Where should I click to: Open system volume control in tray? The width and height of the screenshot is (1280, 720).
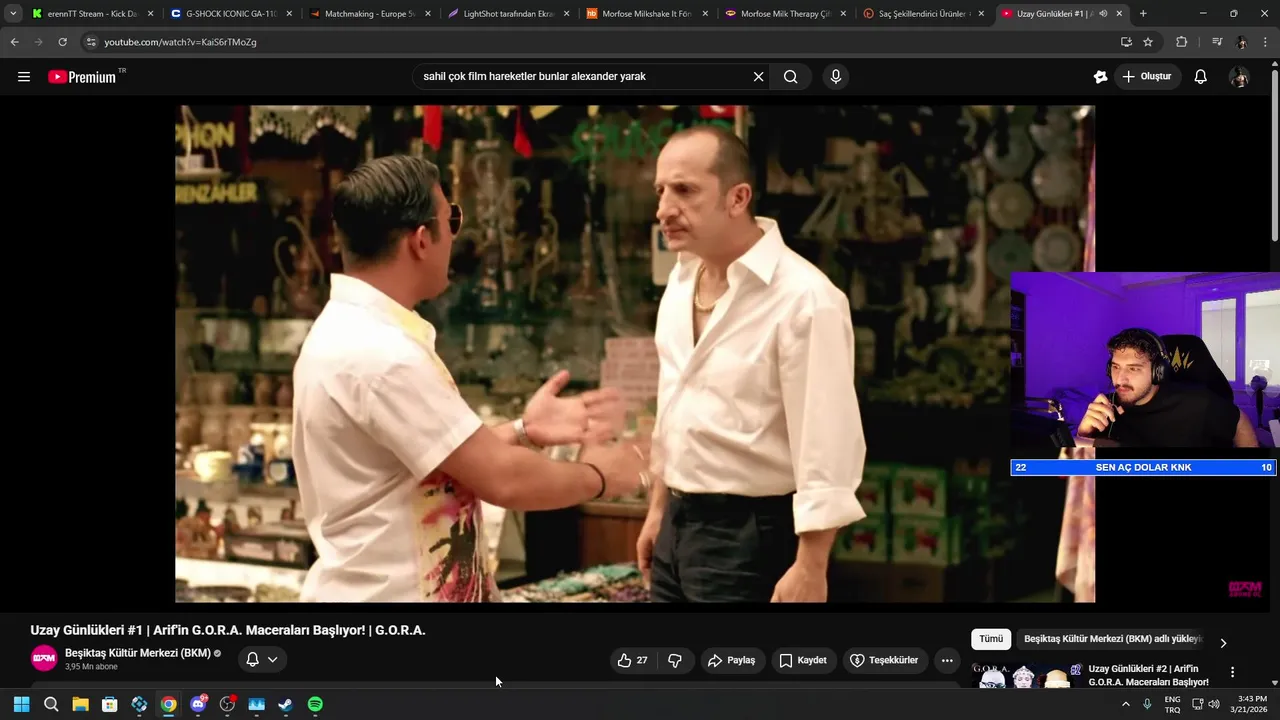(x=1214, y=704)
